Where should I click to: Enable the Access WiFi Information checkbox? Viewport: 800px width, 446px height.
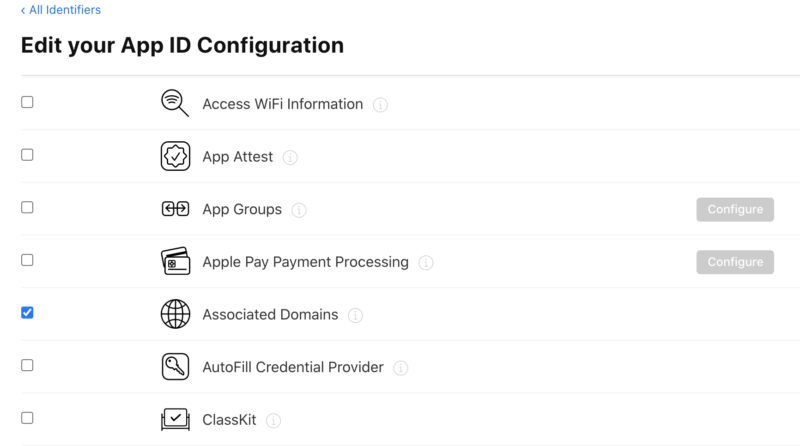(27, 102)
